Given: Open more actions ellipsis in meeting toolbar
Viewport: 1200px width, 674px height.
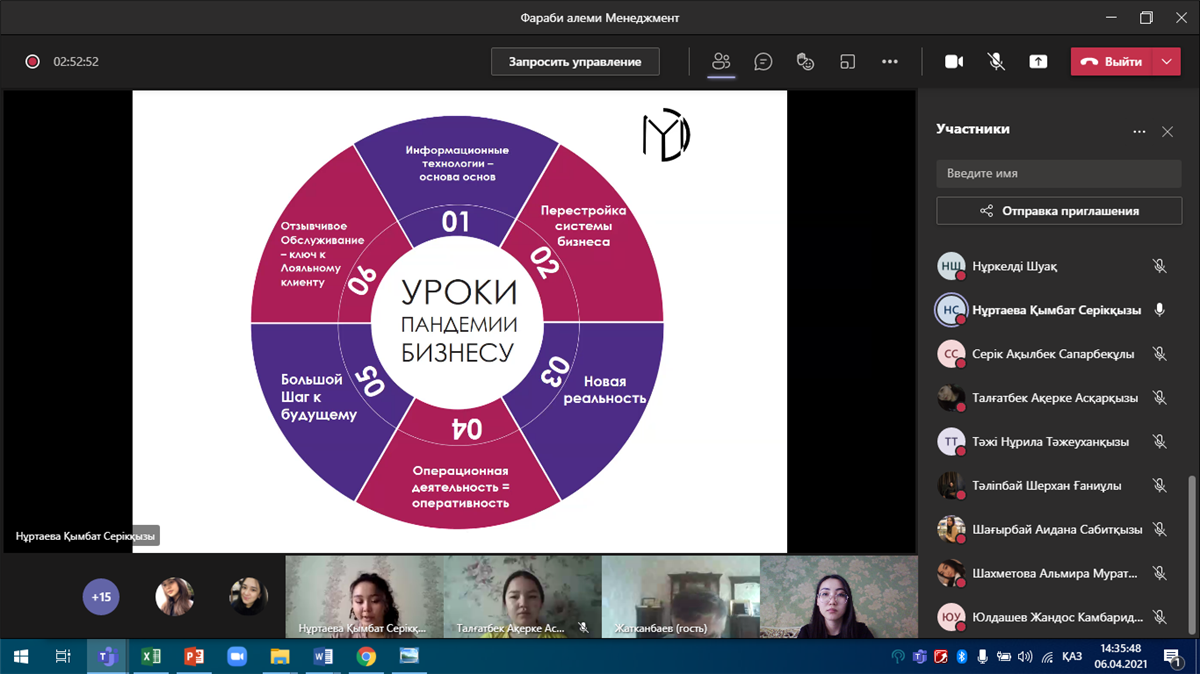Looking at the screenshot, I should (x=890, y=62).
